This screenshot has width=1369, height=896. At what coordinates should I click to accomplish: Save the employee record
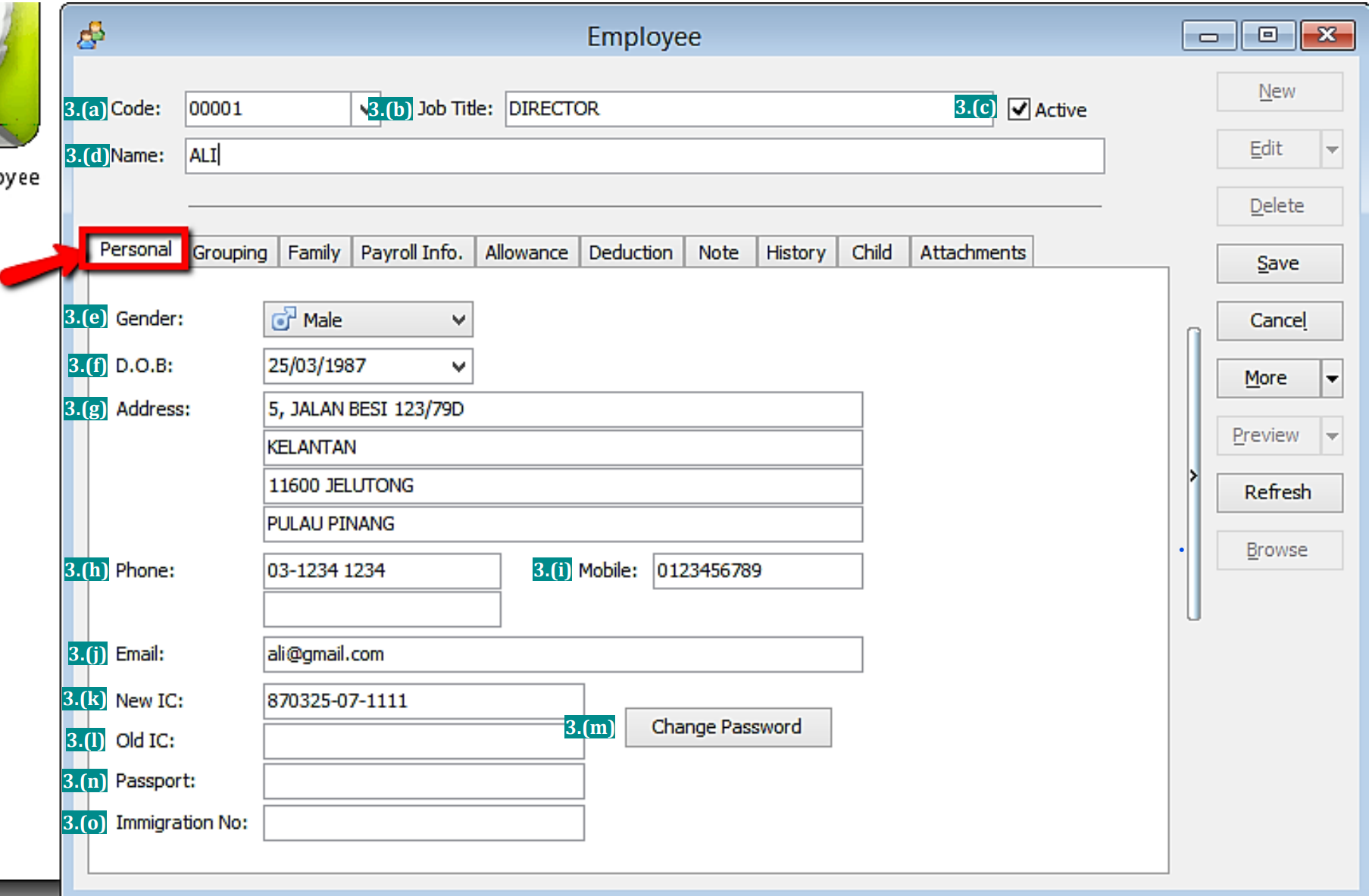(x=1280, y=264)
